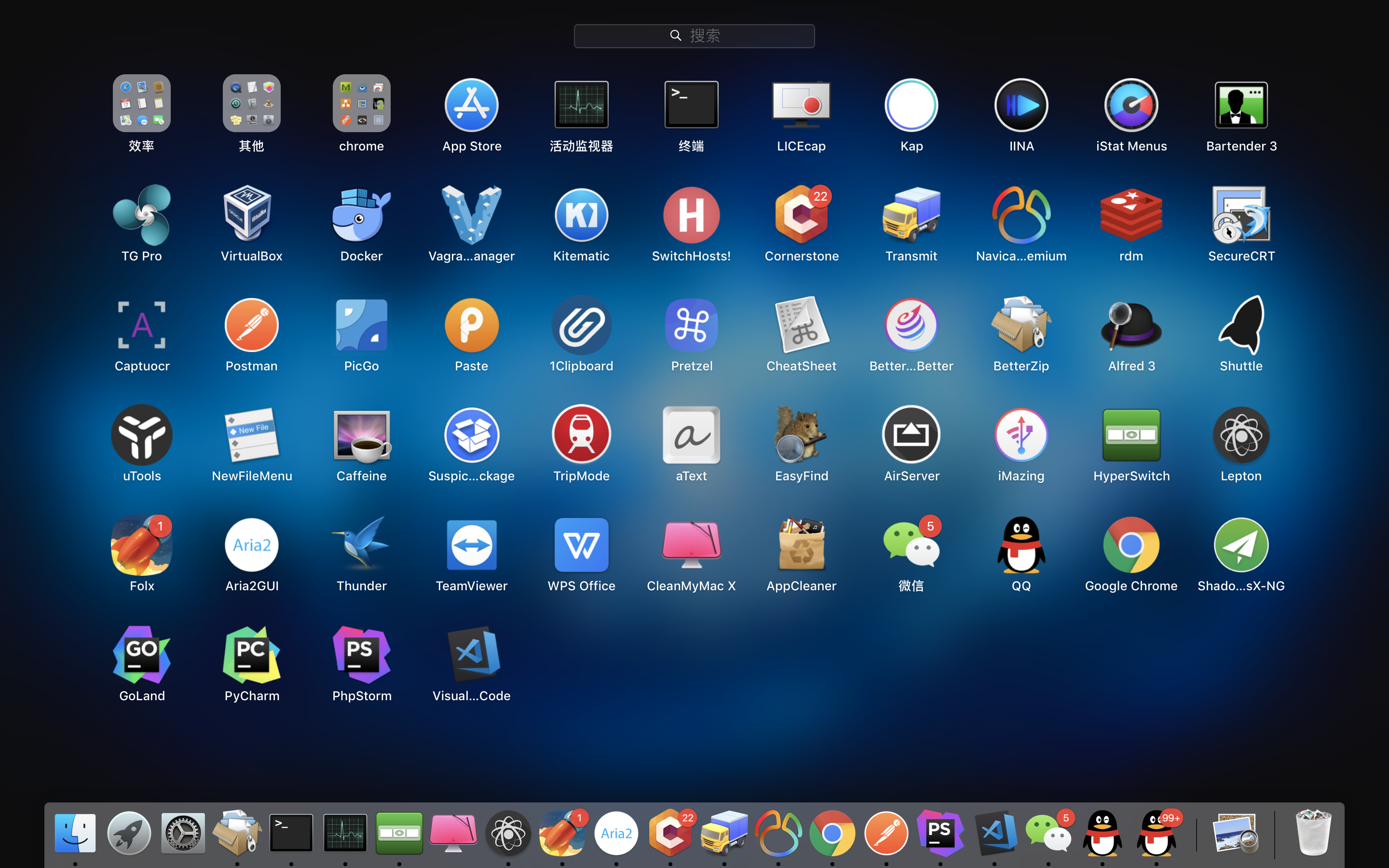Open the PicGo app icon
Image resolution: width=1389 pixels, height=868 pixels.
tap(361, 325)
